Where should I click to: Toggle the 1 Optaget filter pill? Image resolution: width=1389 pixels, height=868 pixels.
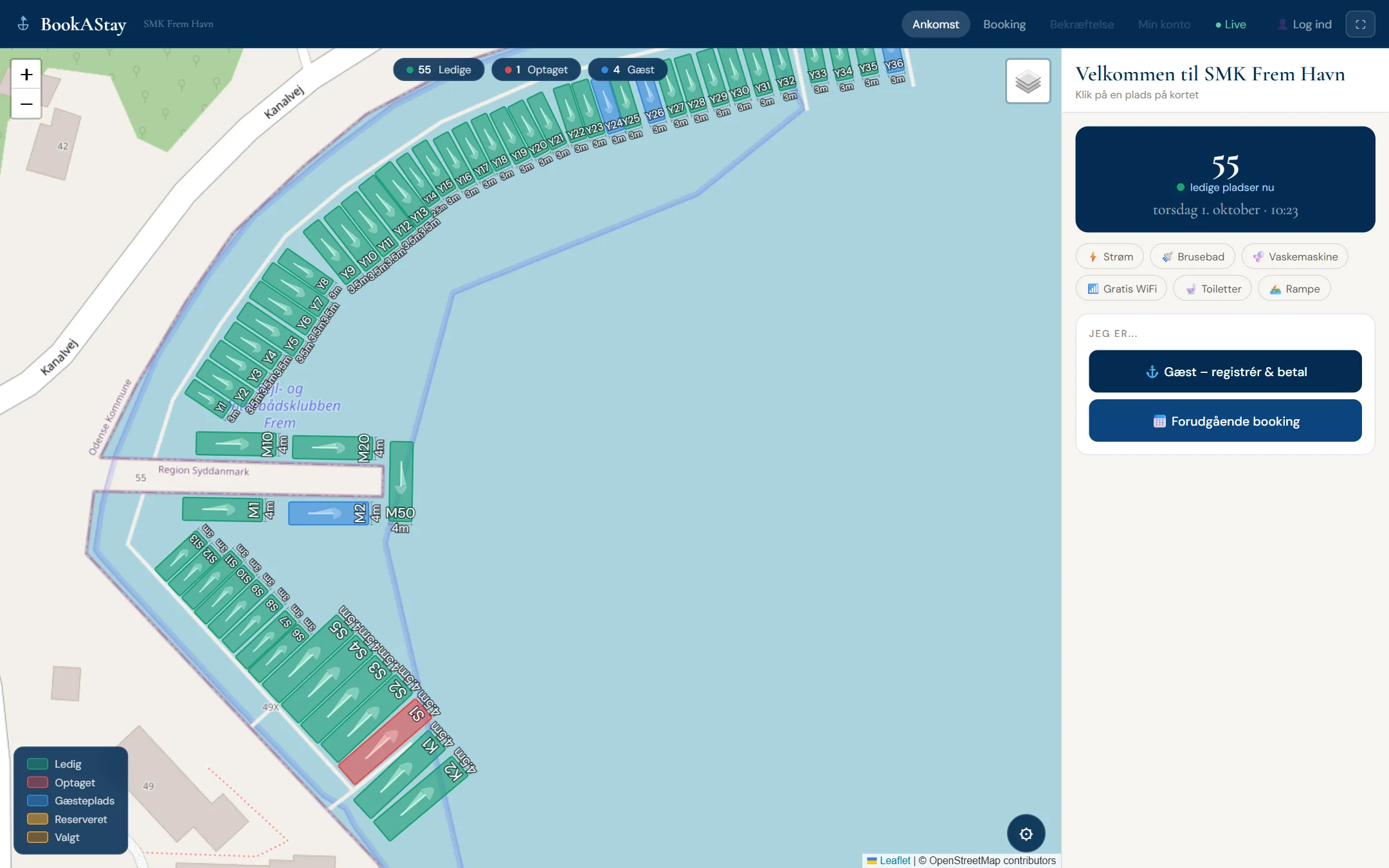coord(536,69)
